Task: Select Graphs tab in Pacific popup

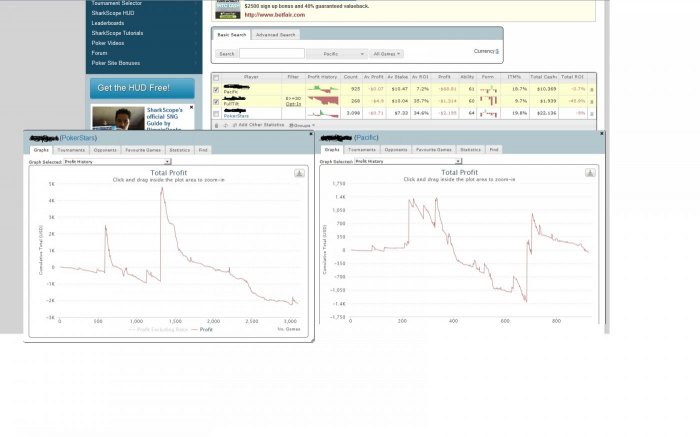Action: point(332,150)
